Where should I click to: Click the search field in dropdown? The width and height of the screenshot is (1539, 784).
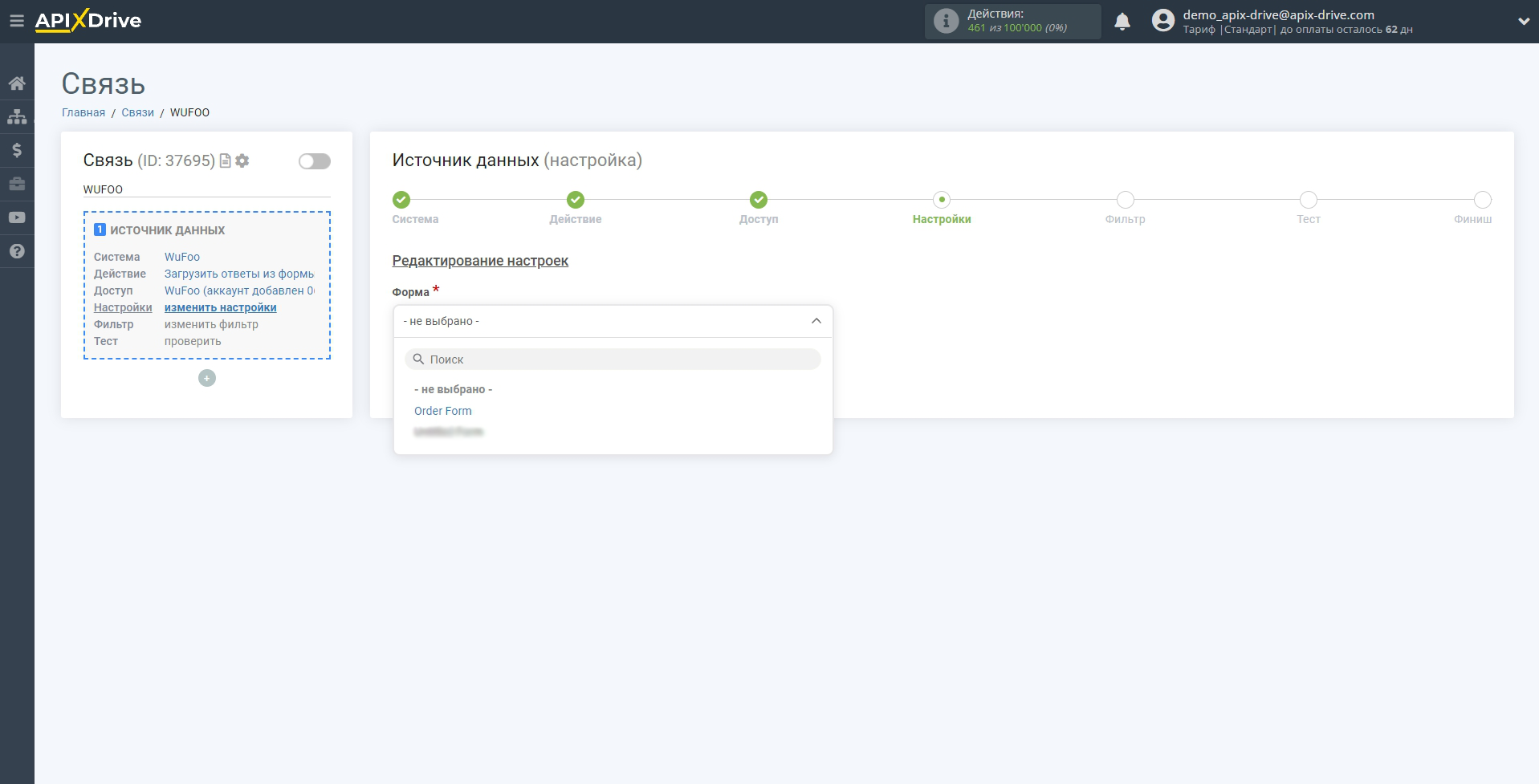pyautogui.click(x=613, y=360)
